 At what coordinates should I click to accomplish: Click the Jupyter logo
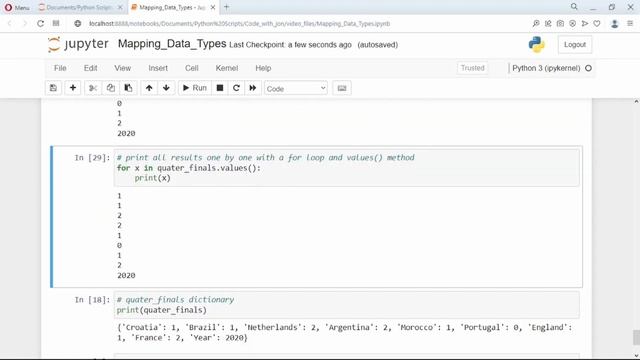pos(78,44)
